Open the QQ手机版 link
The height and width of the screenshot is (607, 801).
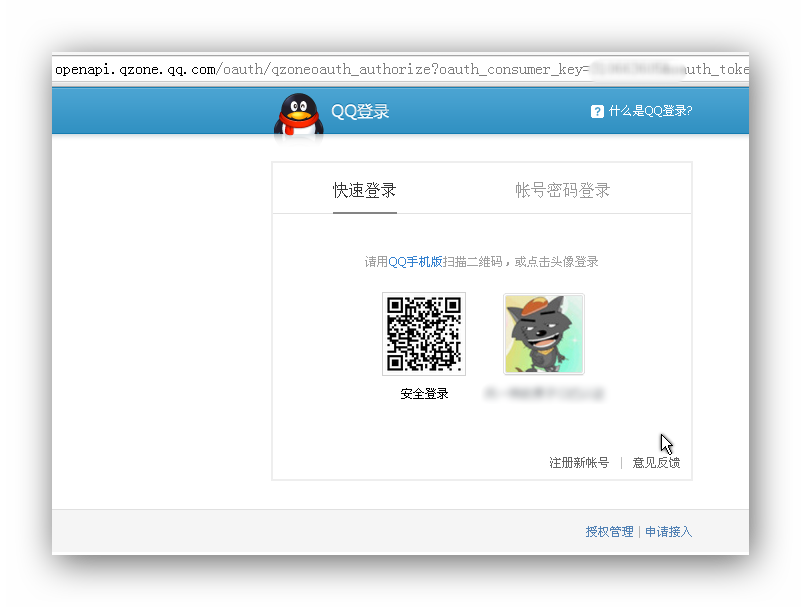tap(415, 262)
